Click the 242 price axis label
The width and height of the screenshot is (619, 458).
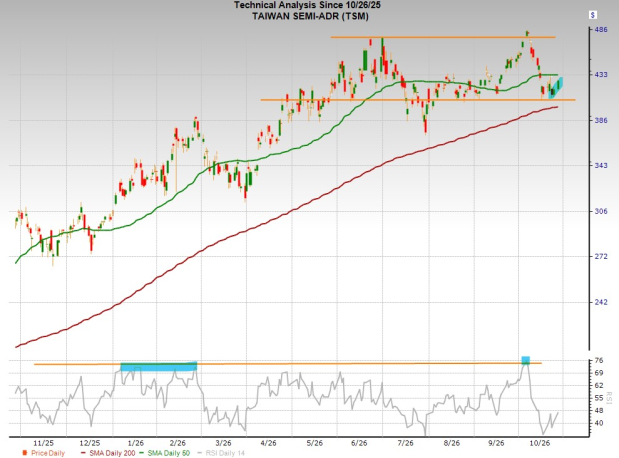click(x=601, y=302)
